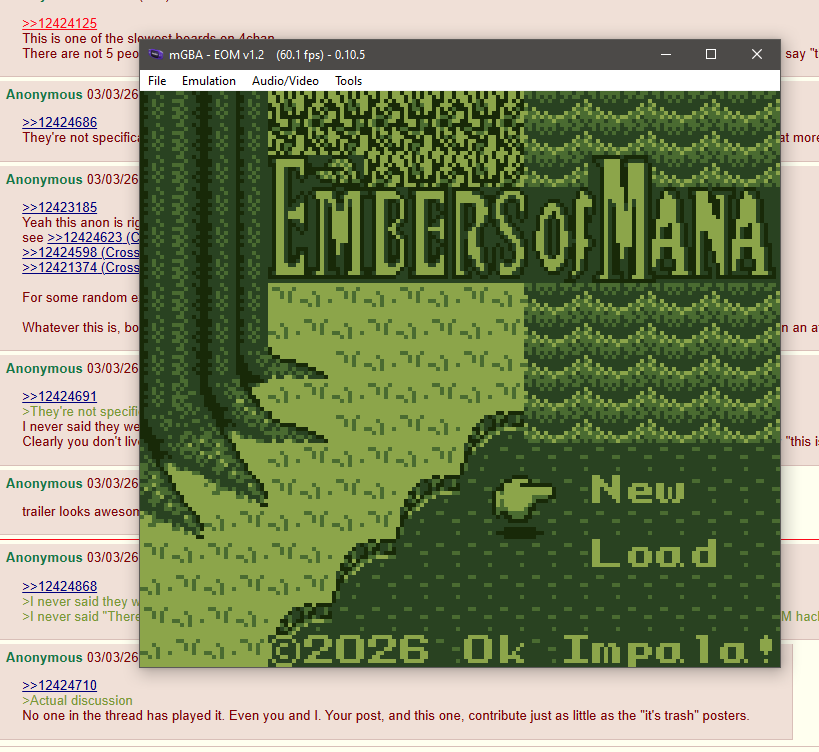The height and width of the screenshot is (752, 819).
Task: Maximize the mGBA window
Action: 711,55
